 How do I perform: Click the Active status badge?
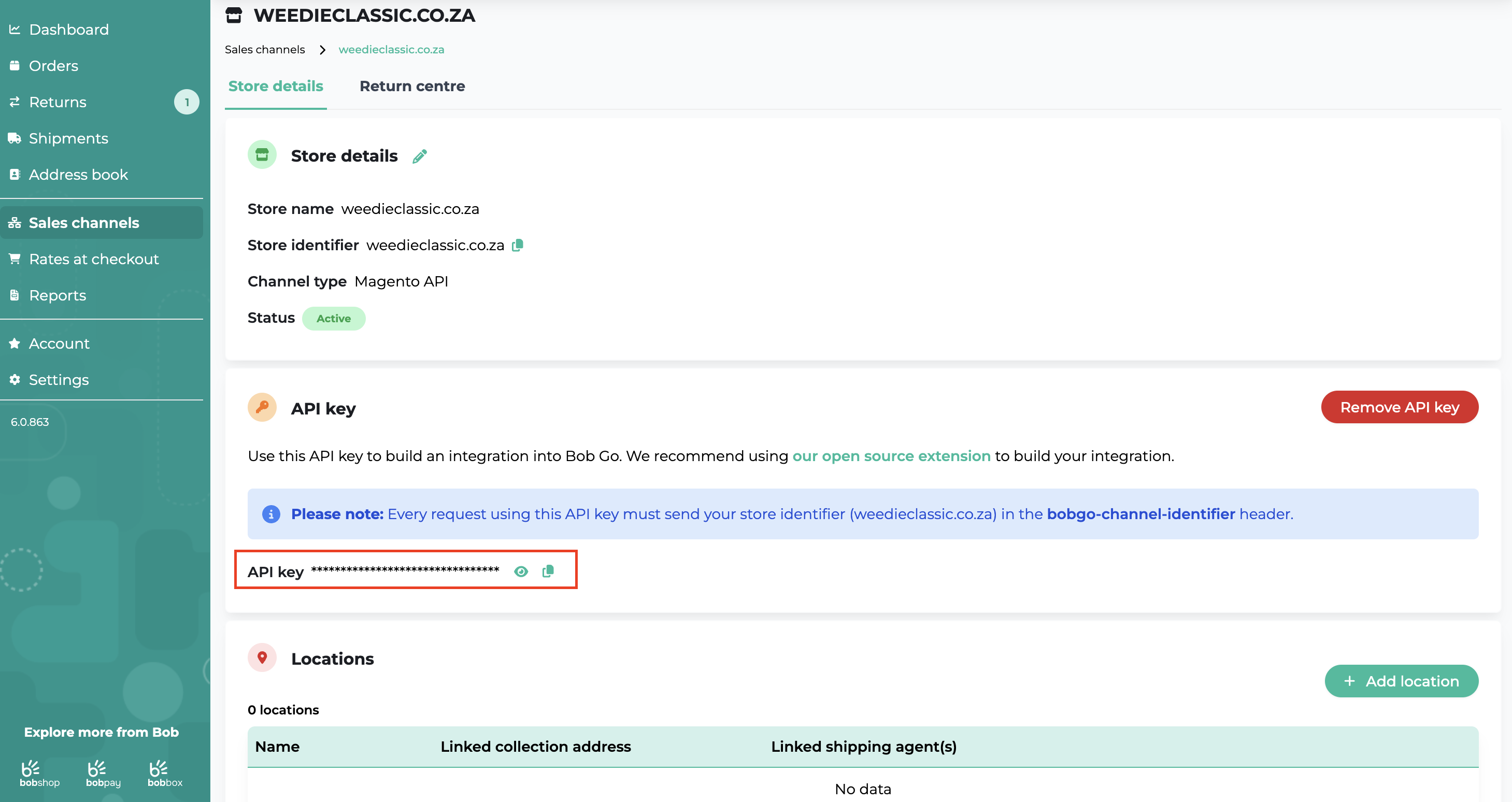334,319
